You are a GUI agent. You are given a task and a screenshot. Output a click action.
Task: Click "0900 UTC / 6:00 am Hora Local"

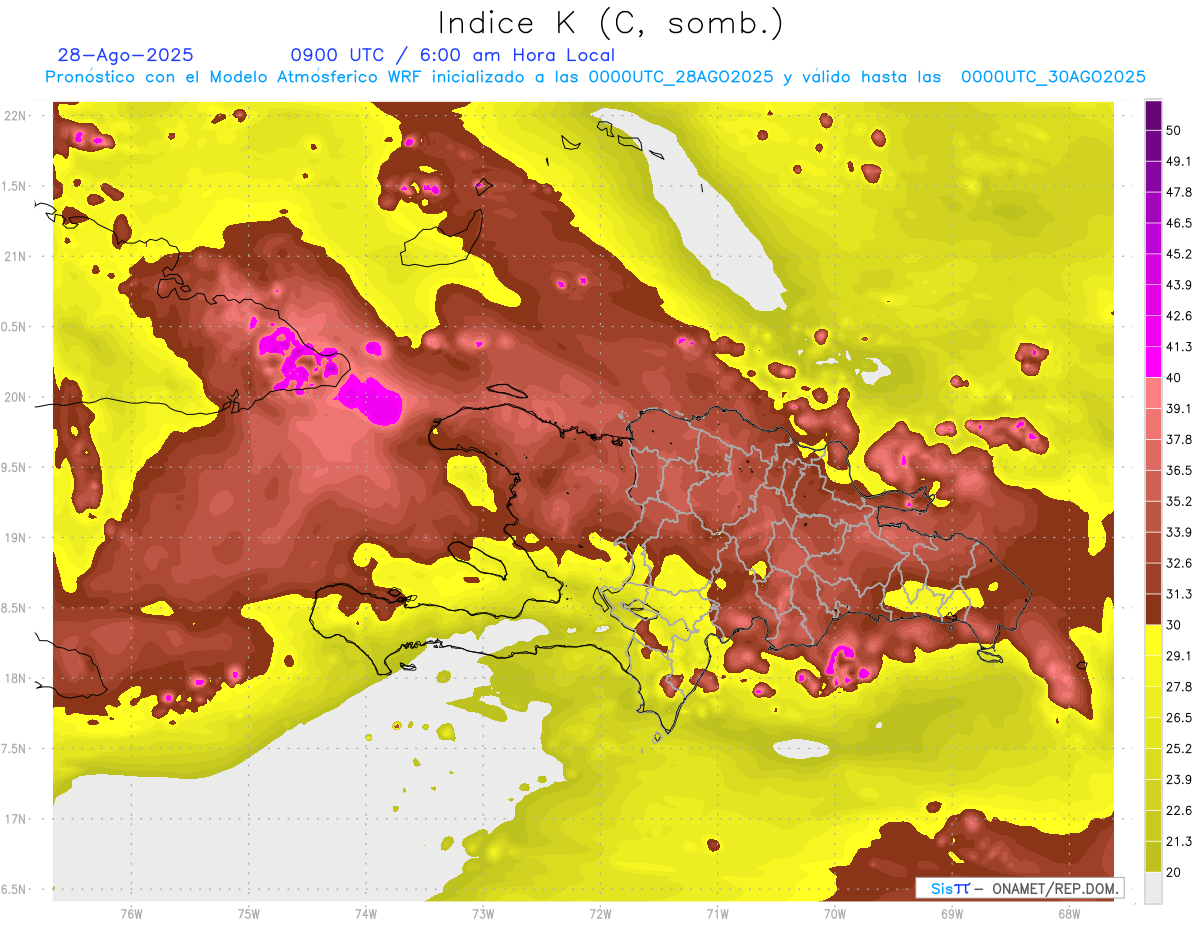(452, 56)
